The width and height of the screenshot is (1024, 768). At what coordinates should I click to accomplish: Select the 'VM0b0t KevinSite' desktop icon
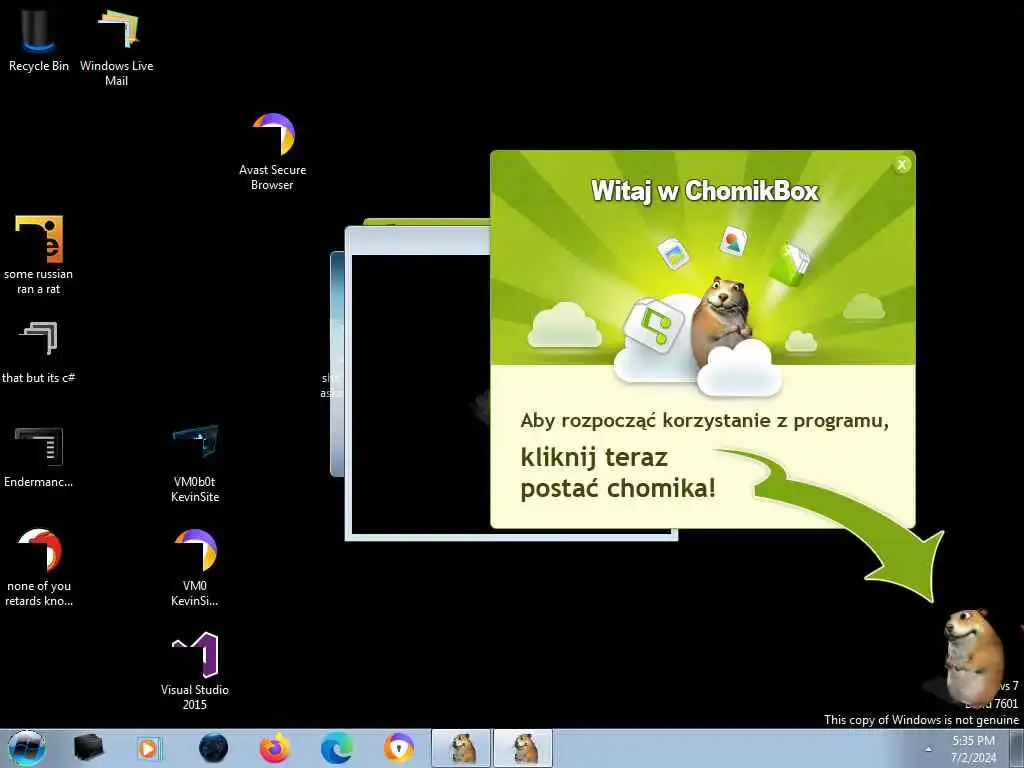[x=195, y=463]
